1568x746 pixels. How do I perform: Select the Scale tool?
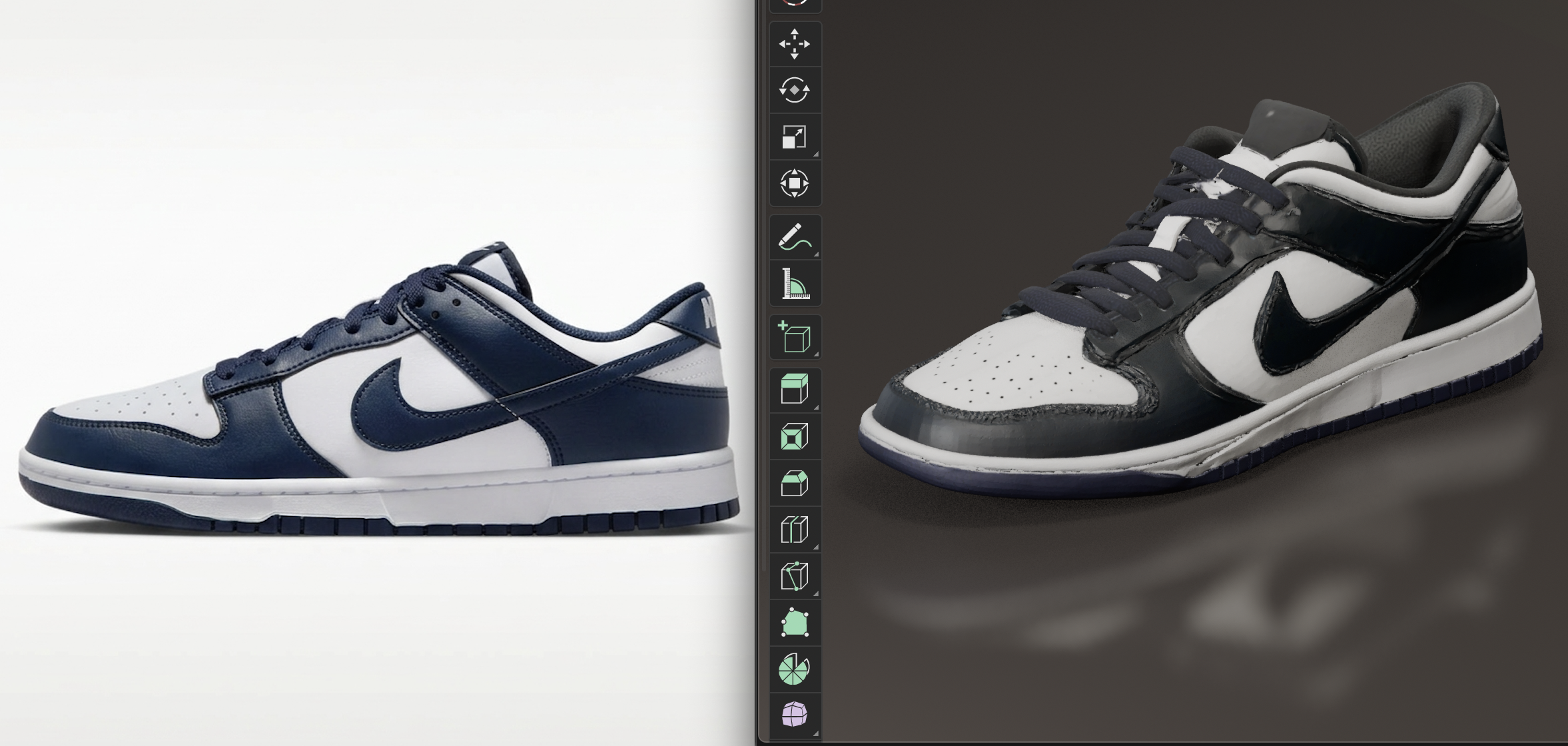click(795, 137)
